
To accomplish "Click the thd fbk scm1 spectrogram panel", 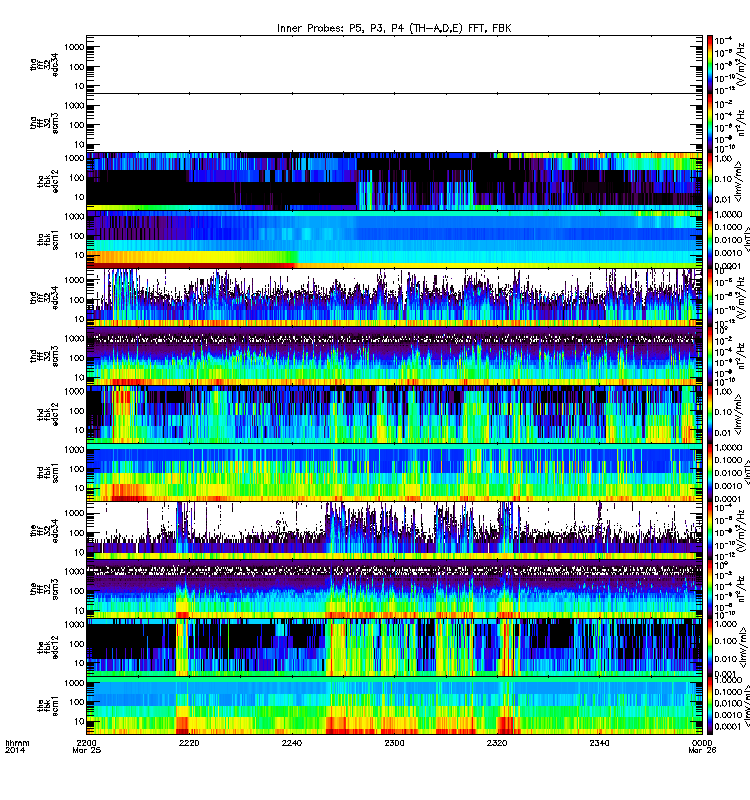I will click(394, 473).
